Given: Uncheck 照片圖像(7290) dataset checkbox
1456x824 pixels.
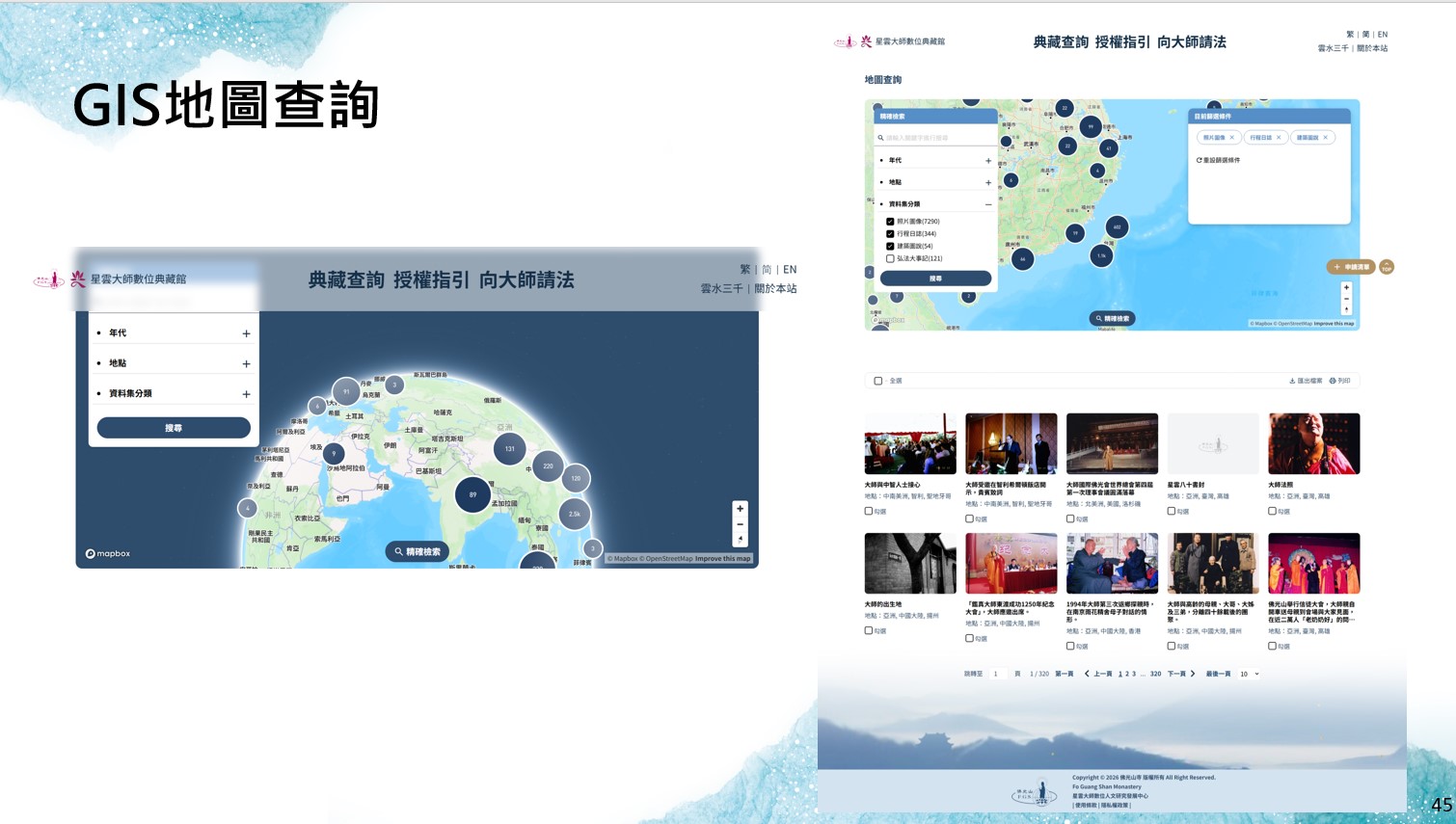Looking at the screenshot, I should (890, 222).
